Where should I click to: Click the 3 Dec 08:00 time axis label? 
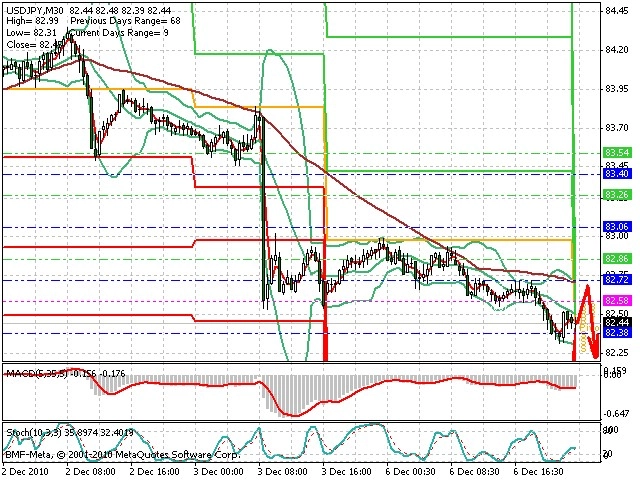pyautogui.click(x=284, y=471)
